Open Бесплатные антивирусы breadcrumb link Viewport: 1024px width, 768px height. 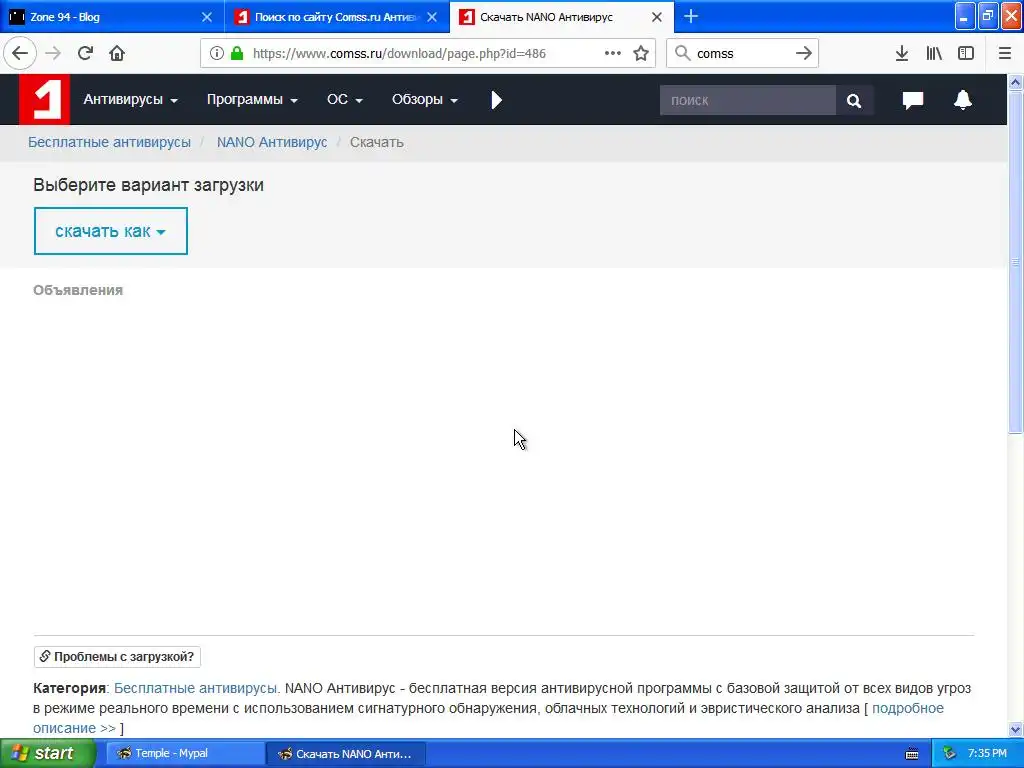[109, 142]
